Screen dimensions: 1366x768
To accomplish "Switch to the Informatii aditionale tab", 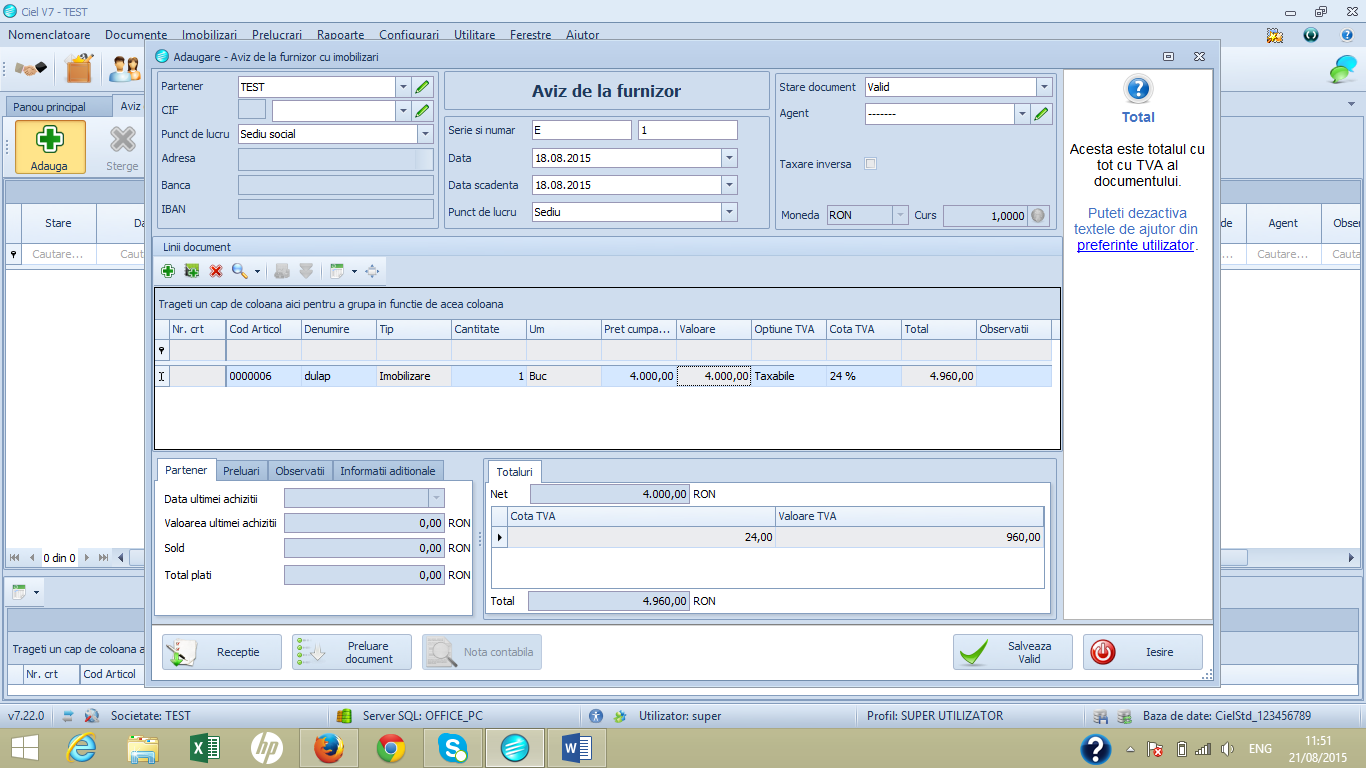I will [x=388, y=471].
